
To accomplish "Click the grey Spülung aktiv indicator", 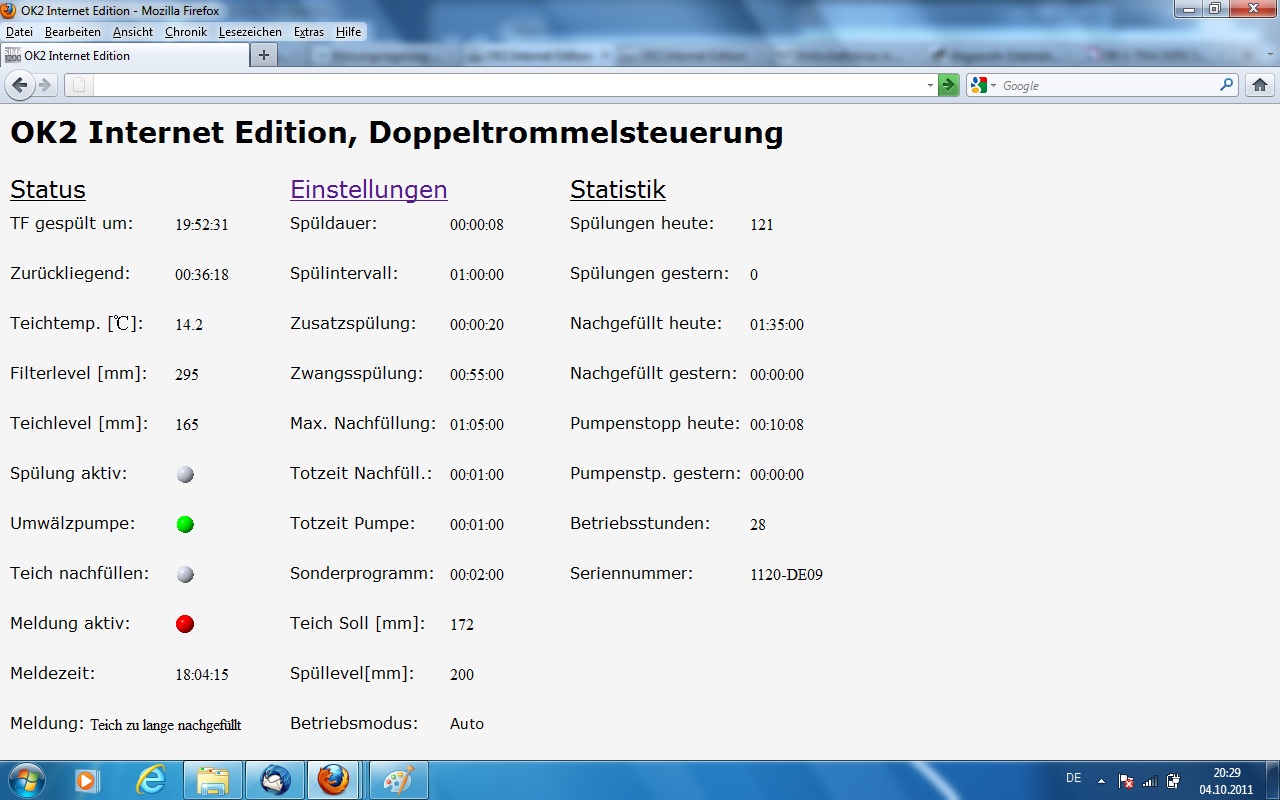I will pyautogui.click(x=185, y=474).
